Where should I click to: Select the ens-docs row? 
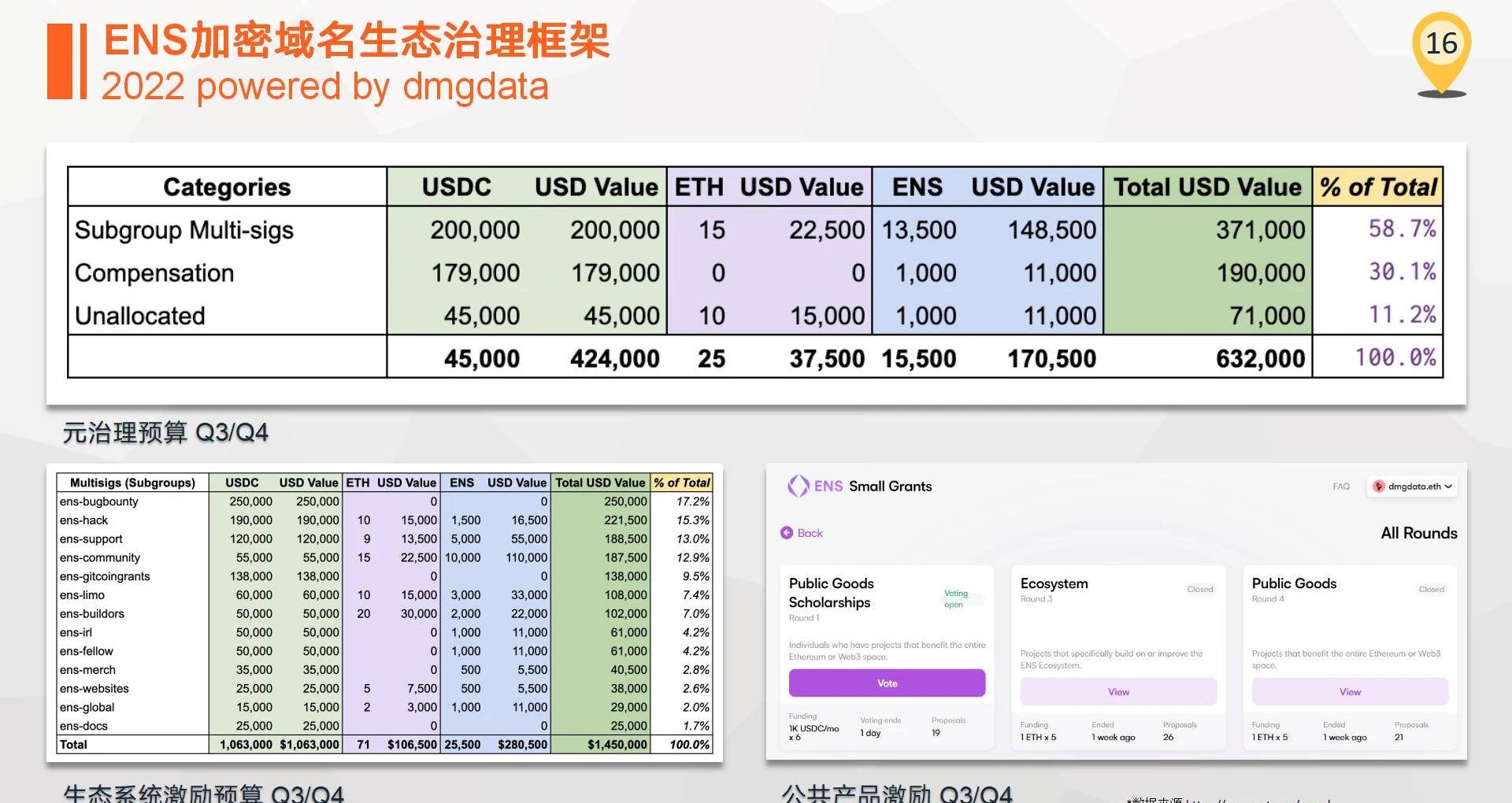point(384,726)
